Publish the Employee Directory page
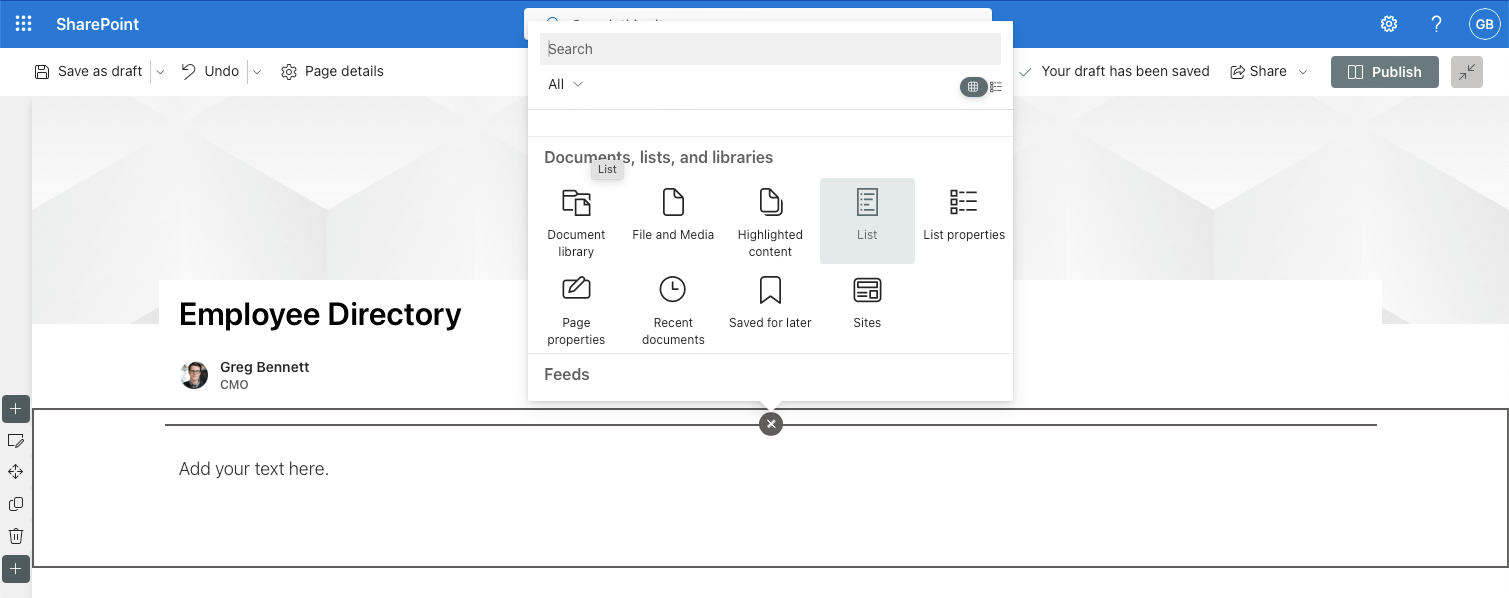 click(x=1384, y=72)
